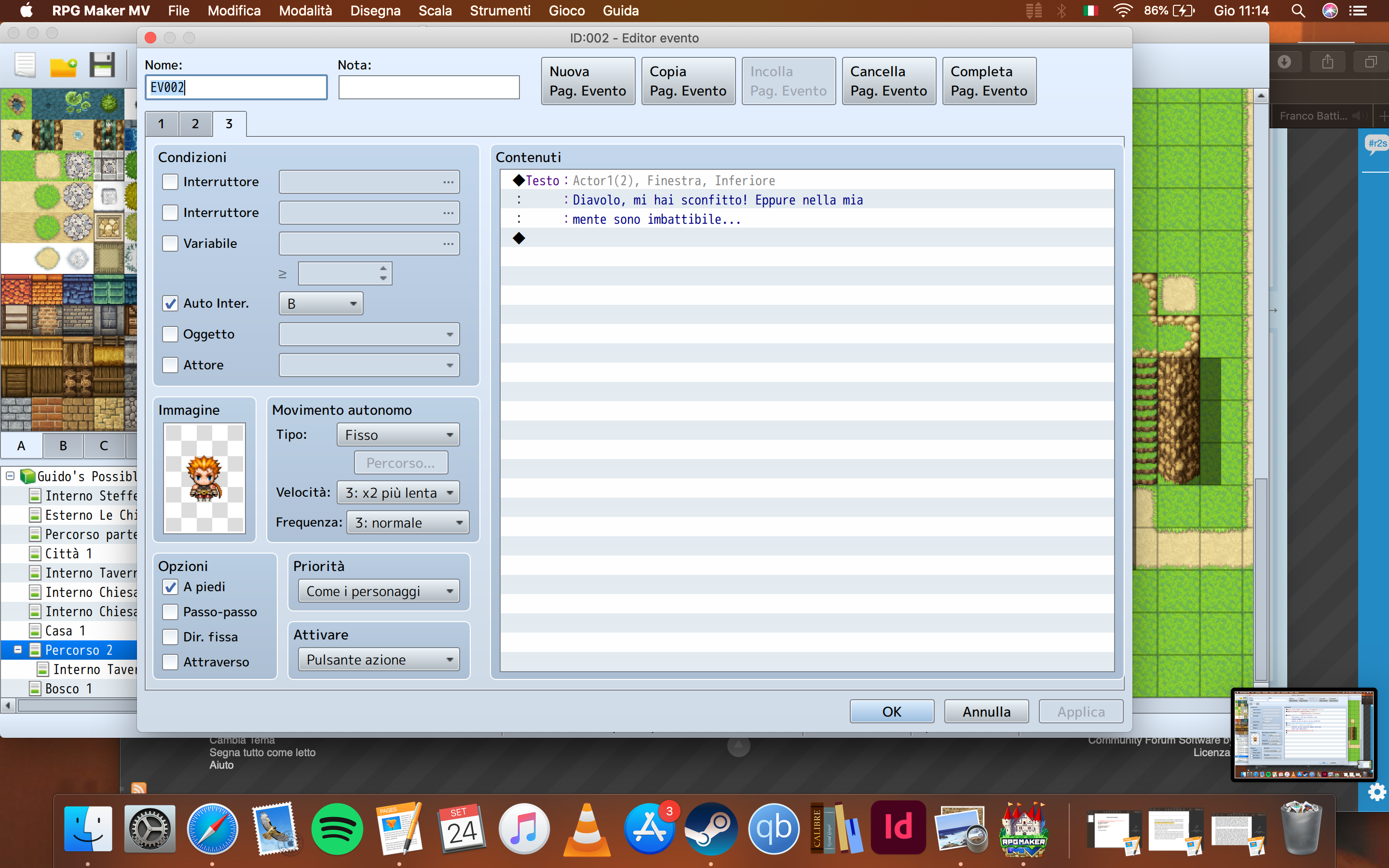
Task: Open Spotlight search magnifier icon
Action: pos(1298,11)
